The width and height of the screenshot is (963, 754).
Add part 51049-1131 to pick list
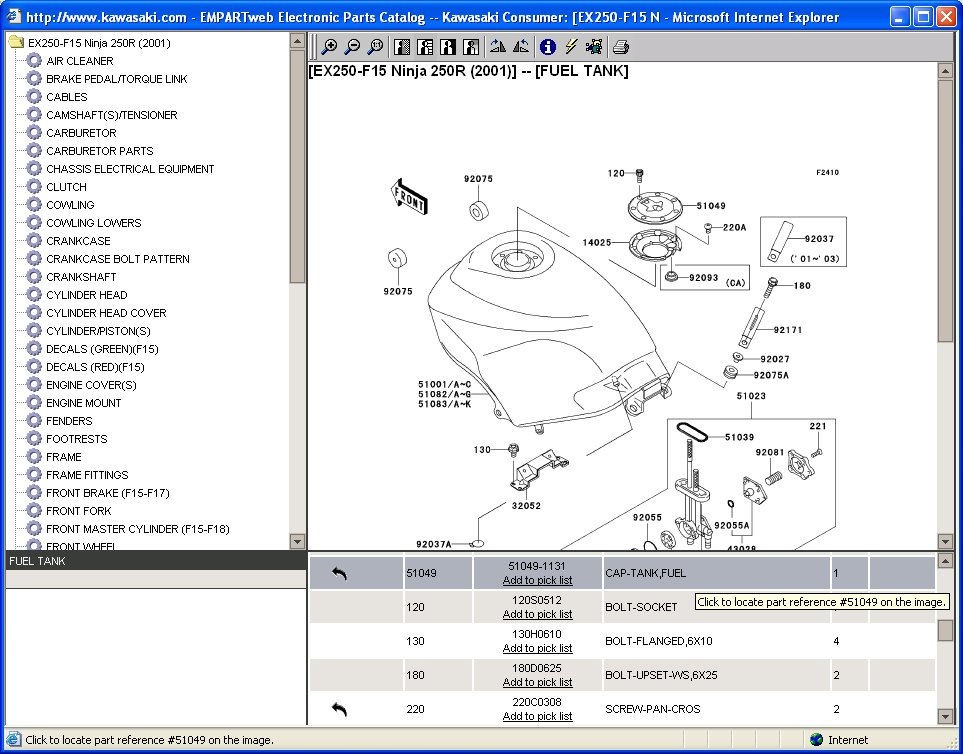click(x=537, y=580)
